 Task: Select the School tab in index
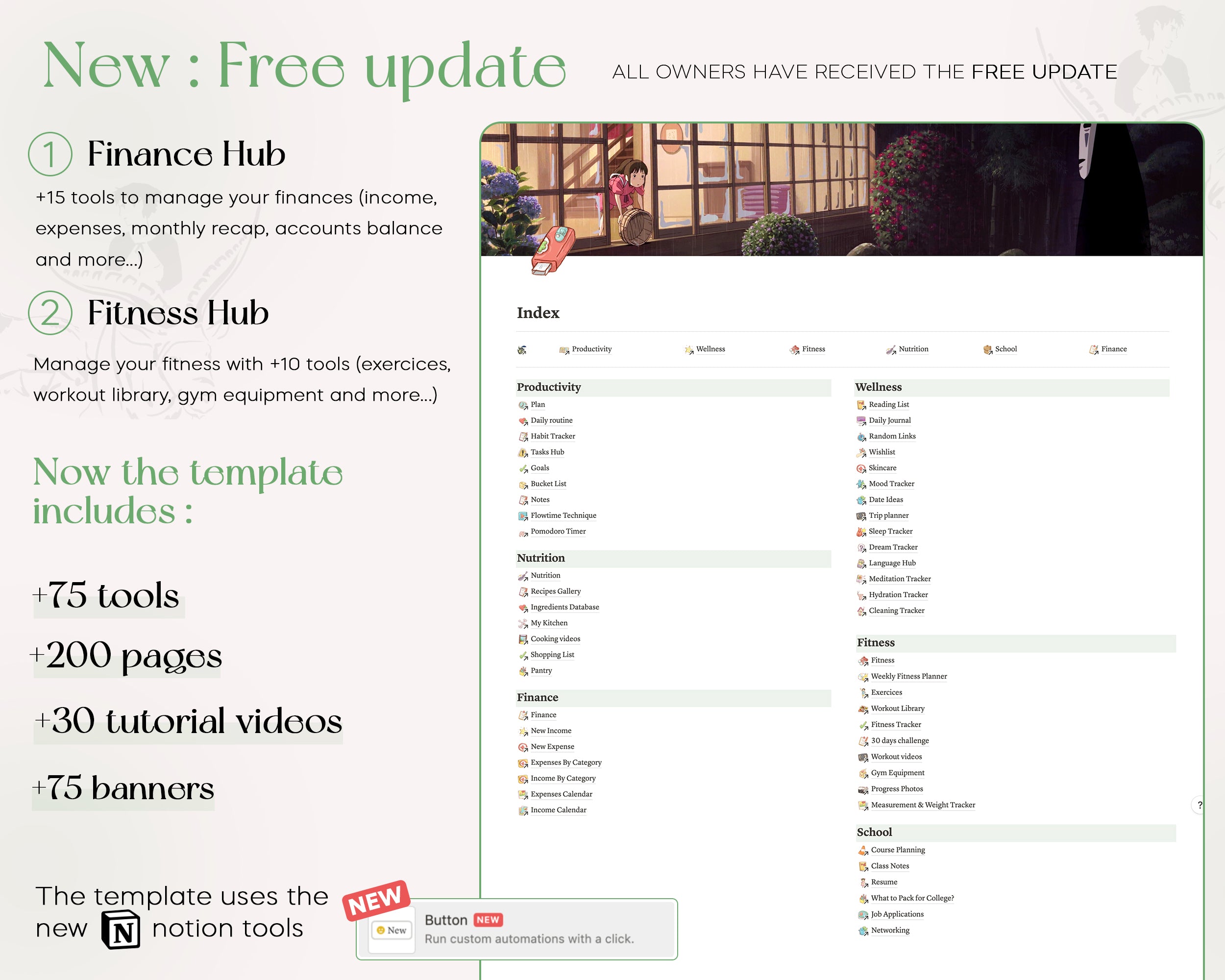[x=1001, y=349]
